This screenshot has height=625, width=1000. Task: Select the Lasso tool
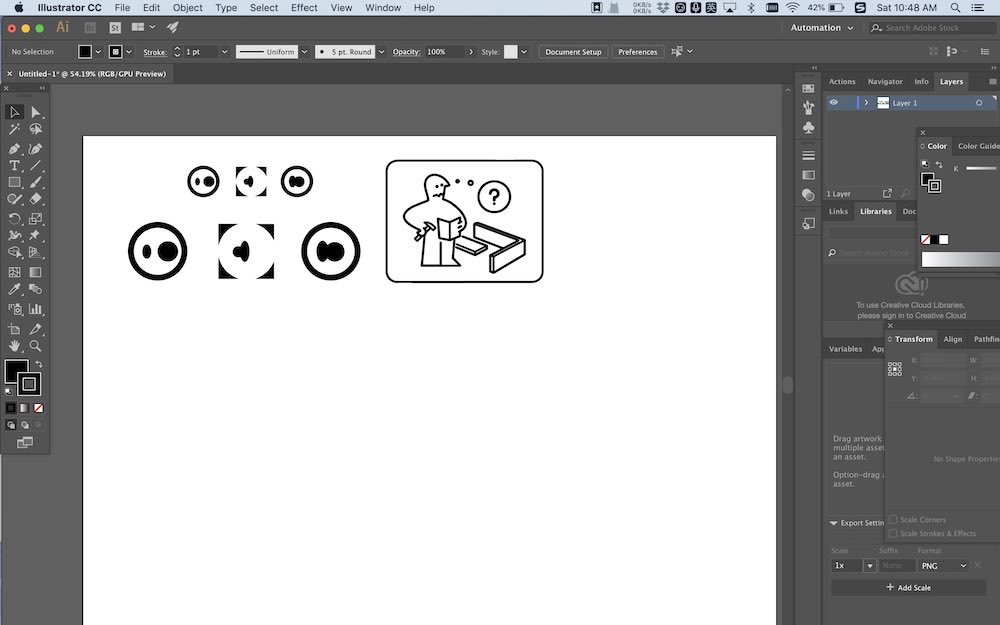36,129
